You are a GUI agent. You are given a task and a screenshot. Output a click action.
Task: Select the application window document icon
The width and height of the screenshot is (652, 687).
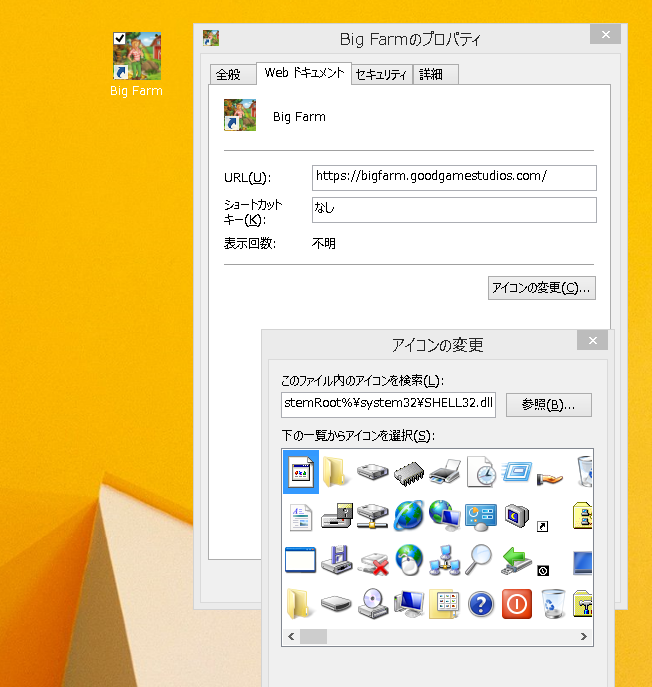(301, 472)
